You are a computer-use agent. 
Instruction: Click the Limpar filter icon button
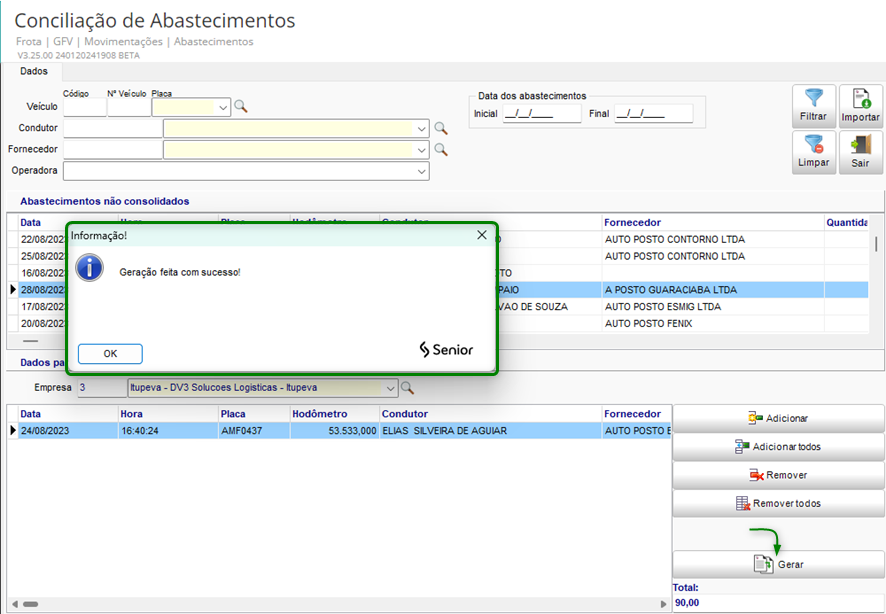813,152
